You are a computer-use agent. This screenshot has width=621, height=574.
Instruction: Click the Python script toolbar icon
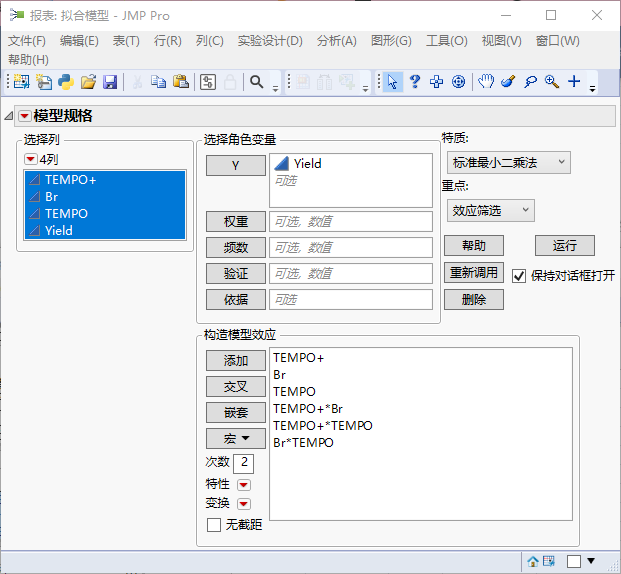(x=66, y=82)
